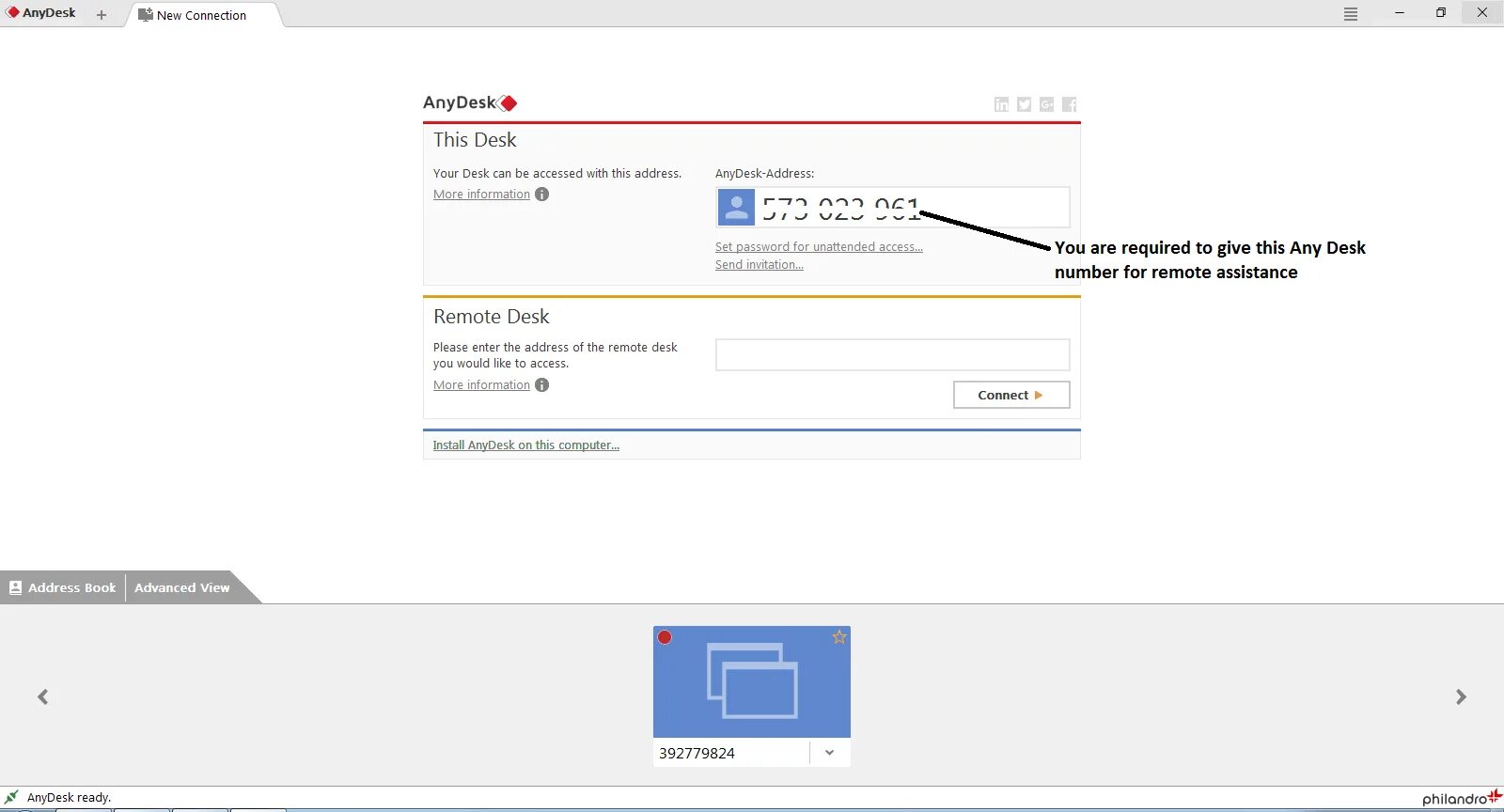Click the AnyDesk ready status text
The image size is (1504, 812).
[69, 798]
